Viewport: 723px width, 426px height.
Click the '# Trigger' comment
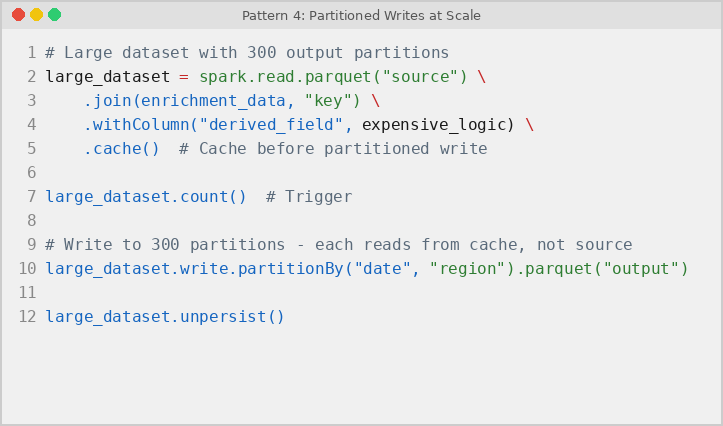[309, 196]
